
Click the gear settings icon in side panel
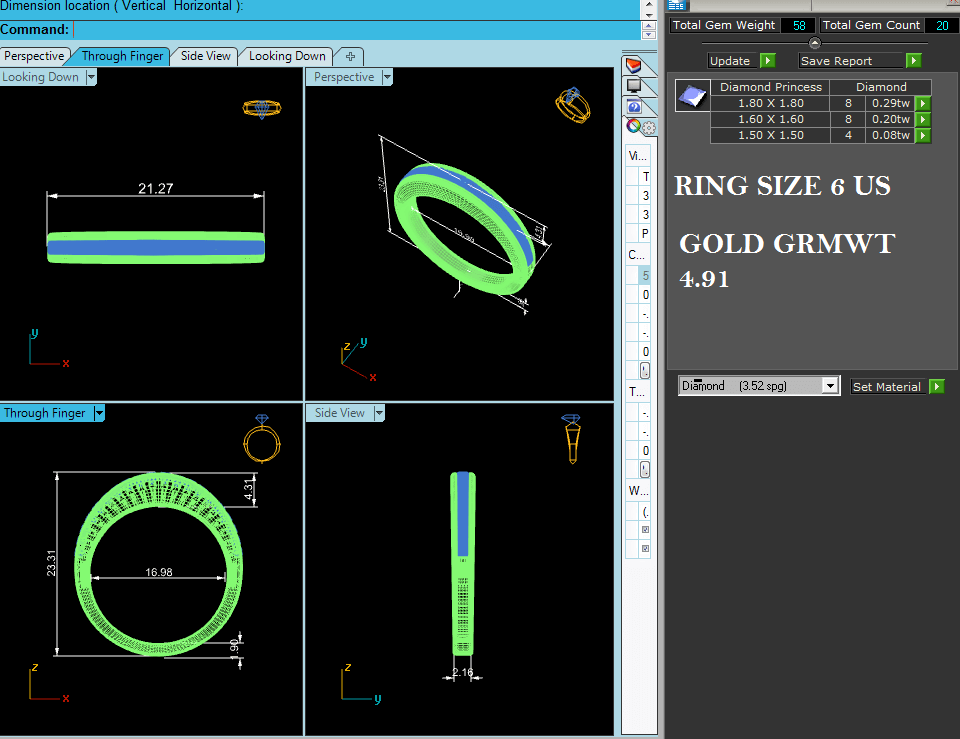(648, 128)
